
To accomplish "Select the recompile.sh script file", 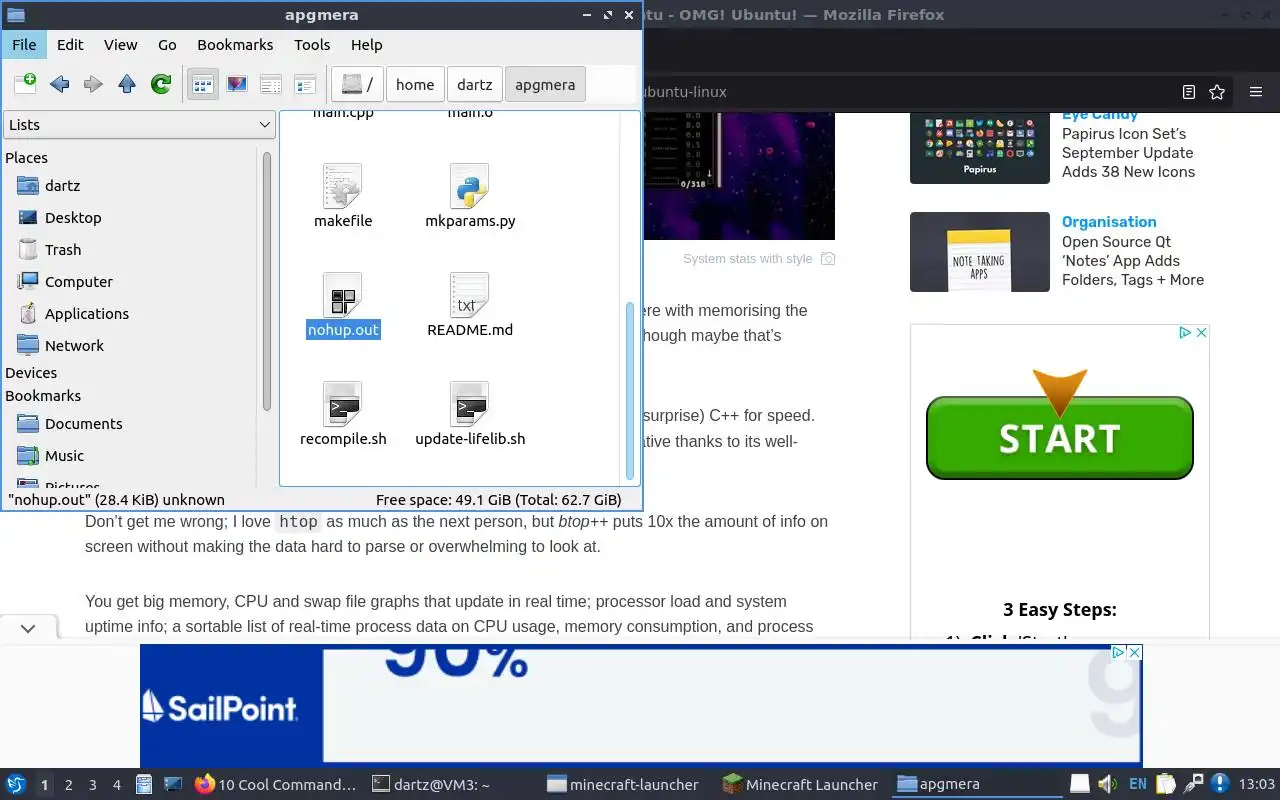I will point(343,404).
